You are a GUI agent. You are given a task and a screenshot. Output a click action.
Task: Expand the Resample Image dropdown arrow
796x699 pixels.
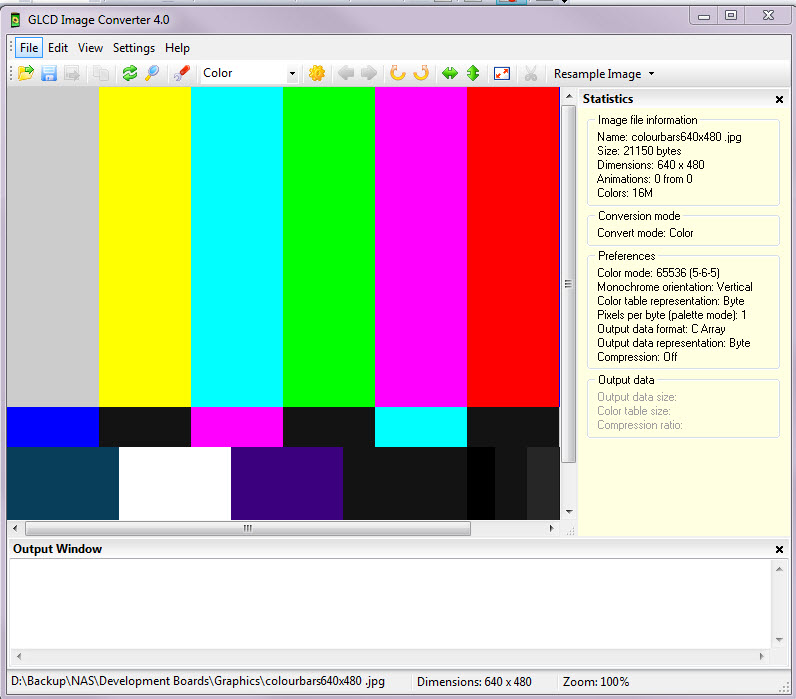(x=652, y=74)
